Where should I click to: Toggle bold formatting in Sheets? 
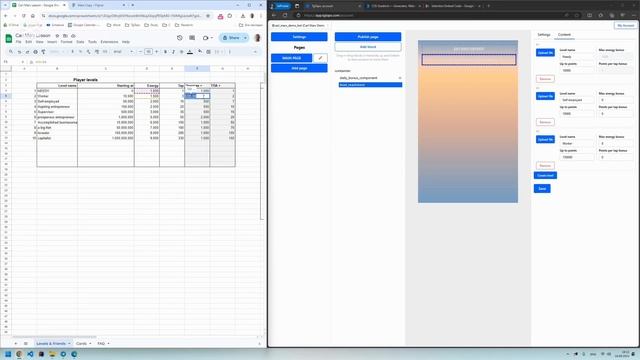pyautogui.click(x=165, y=52)
